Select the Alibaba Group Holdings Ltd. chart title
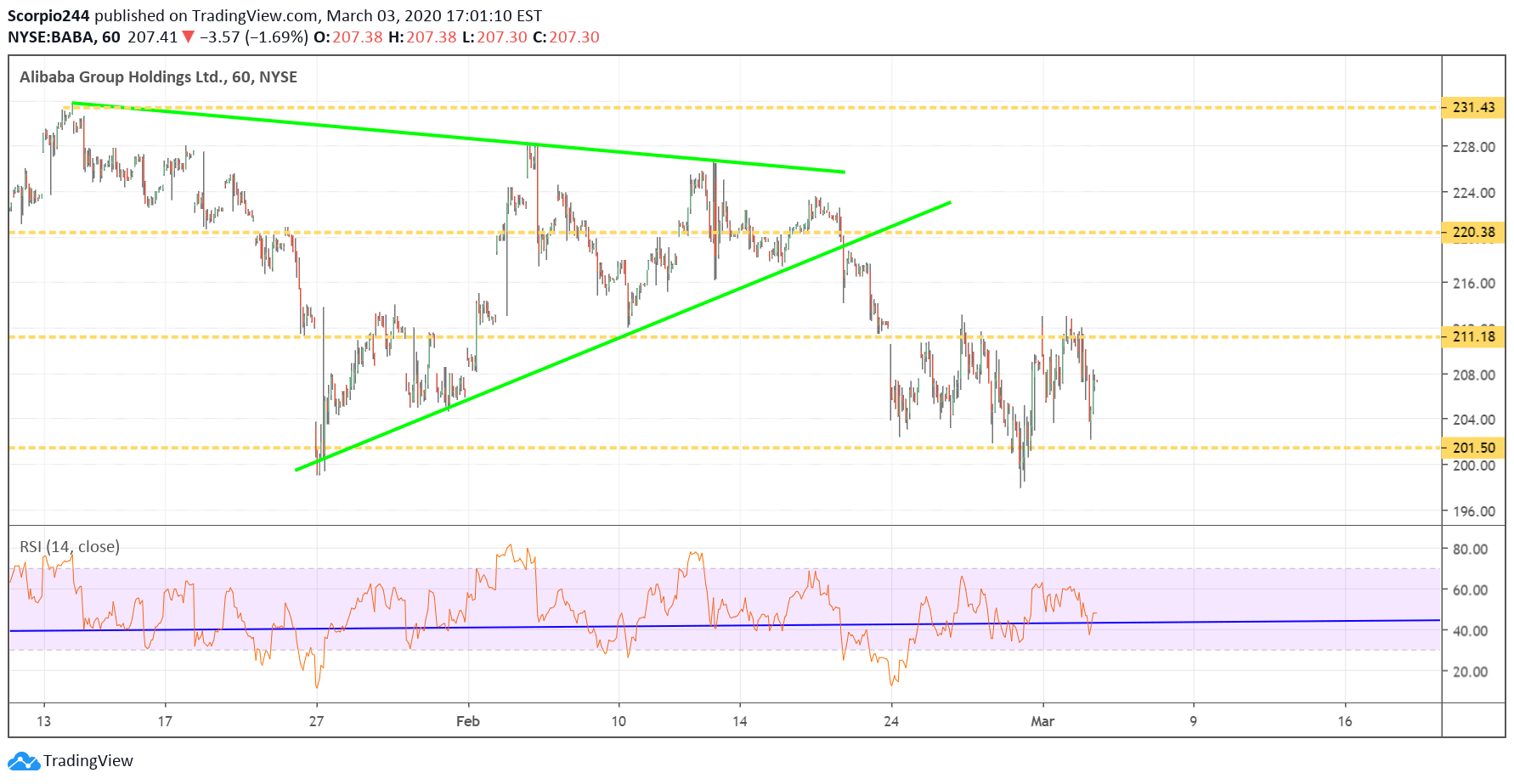This screenshot has width=1514, height=784. [x=158, y=77]
